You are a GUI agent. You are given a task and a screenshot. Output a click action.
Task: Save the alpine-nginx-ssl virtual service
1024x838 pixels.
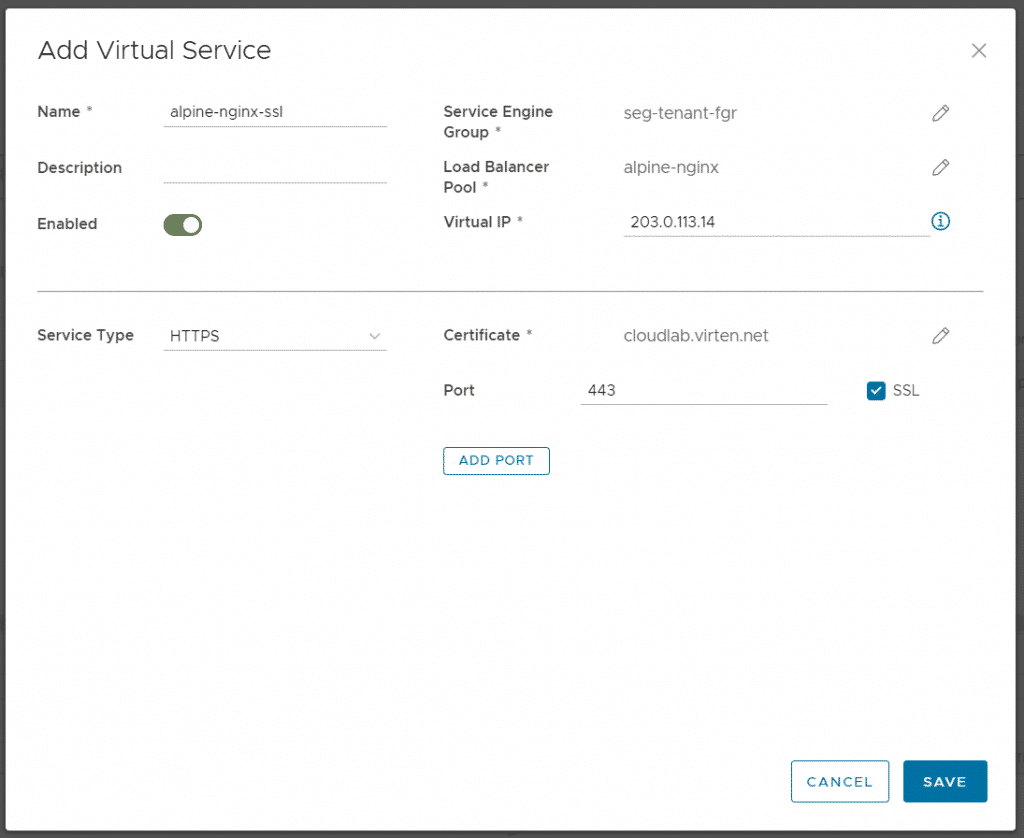(944, 781)
